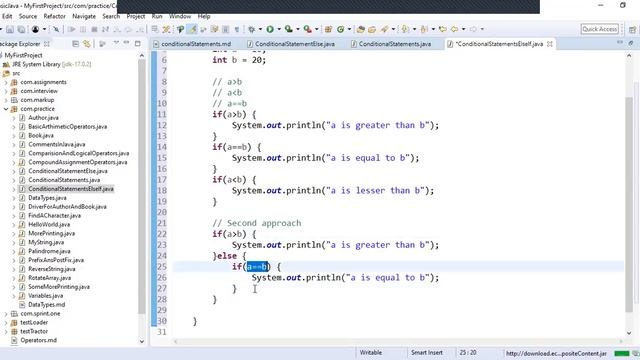Click the Previous Annotation icon

[424, 29]
